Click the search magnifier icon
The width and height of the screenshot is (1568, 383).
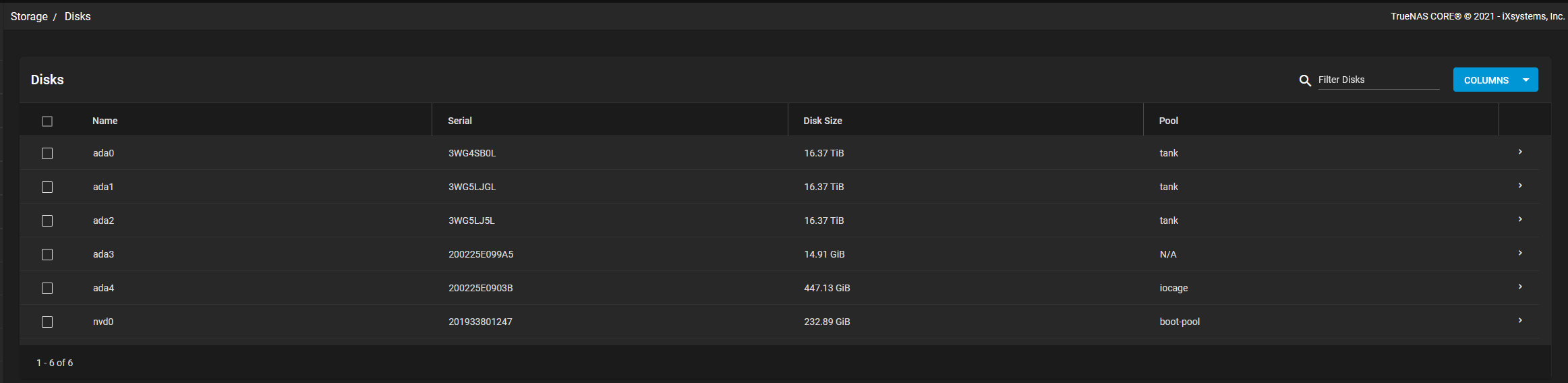(x=1305, y=81)
